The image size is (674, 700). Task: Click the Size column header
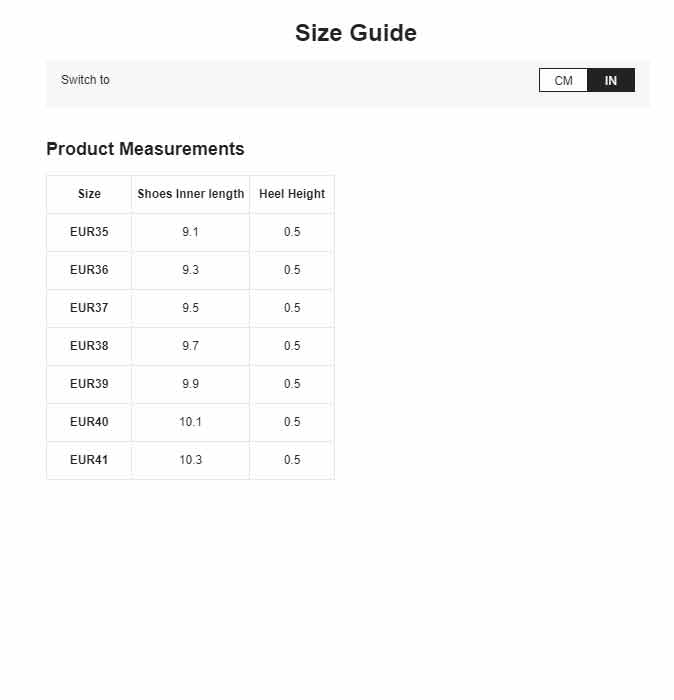89,194
